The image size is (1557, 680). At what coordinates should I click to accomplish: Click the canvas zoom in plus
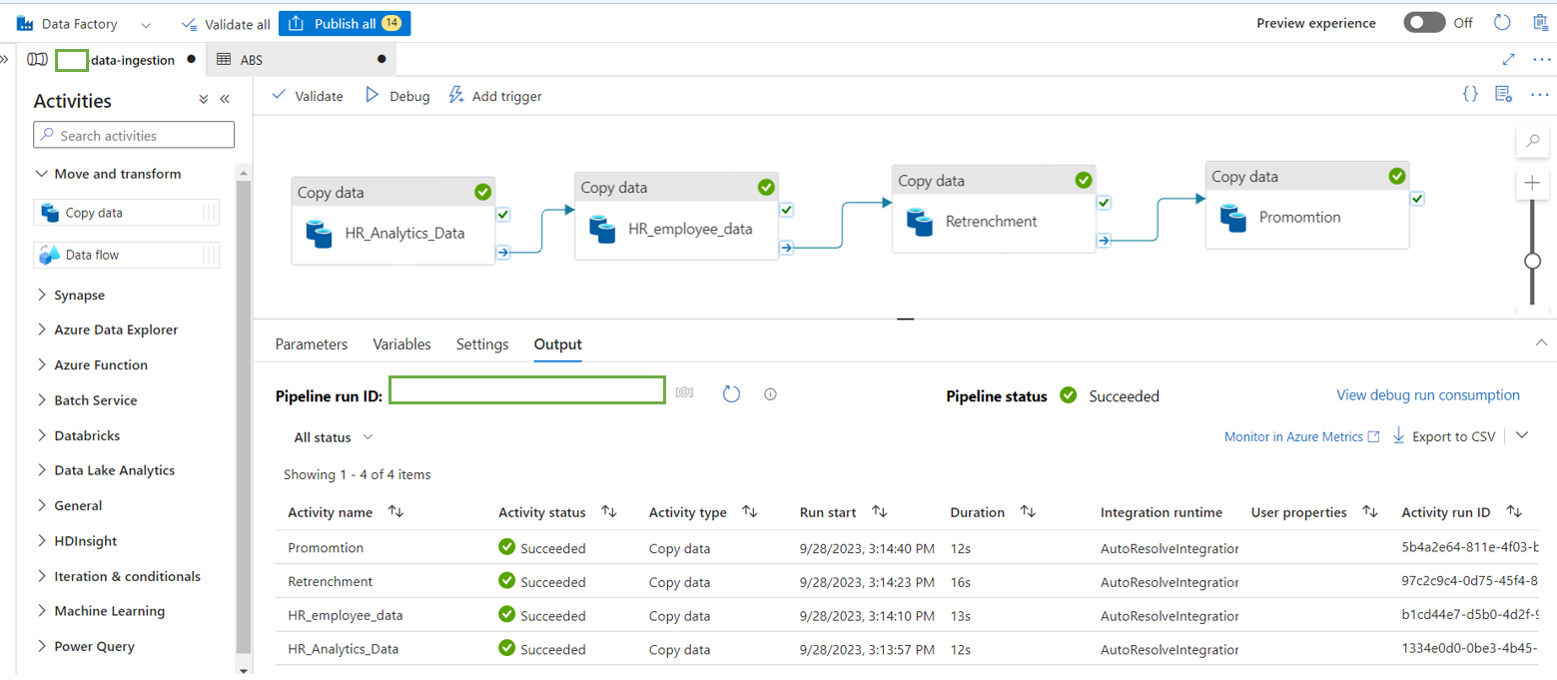1532,183
